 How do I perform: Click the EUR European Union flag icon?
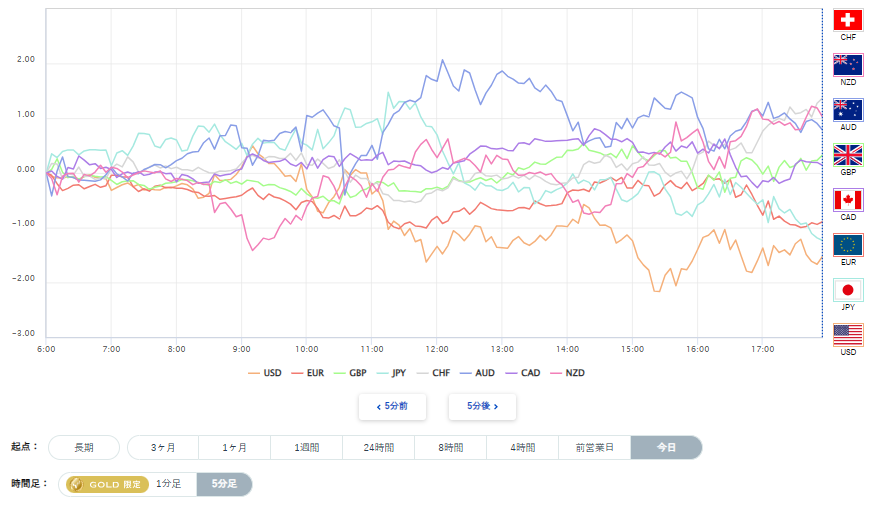pos(848,245)
